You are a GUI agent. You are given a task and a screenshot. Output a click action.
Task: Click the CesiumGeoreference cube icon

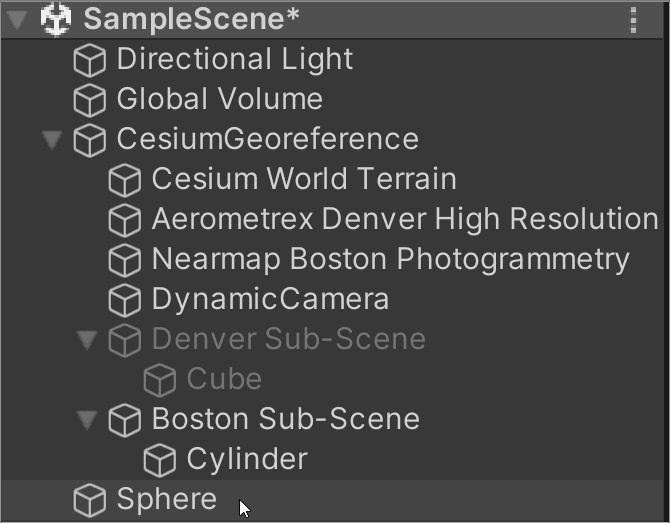coord(90,140)
